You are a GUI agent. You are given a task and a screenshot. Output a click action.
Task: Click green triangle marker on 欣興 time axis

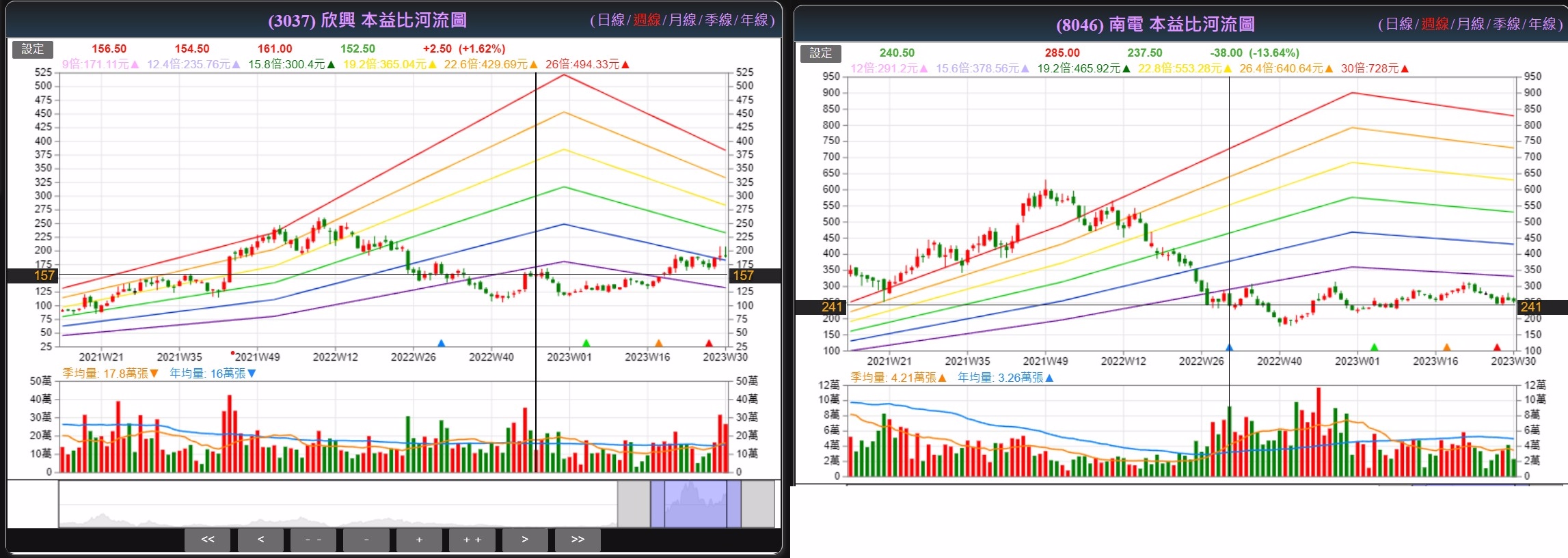(x=586, y=343)
